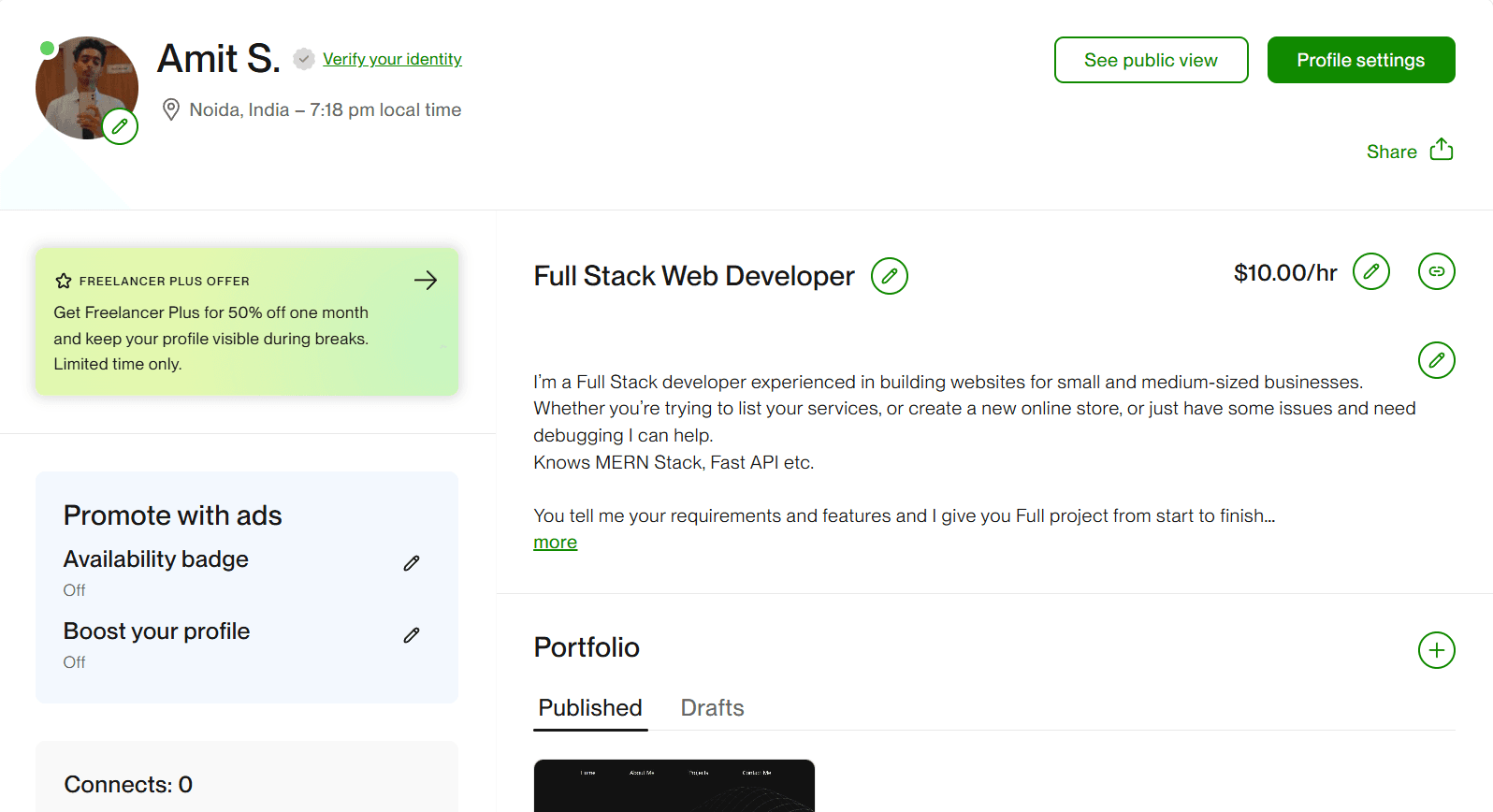Copy profile link via chain icon
1493x812 pixels.
click(x=1436, y=272)
